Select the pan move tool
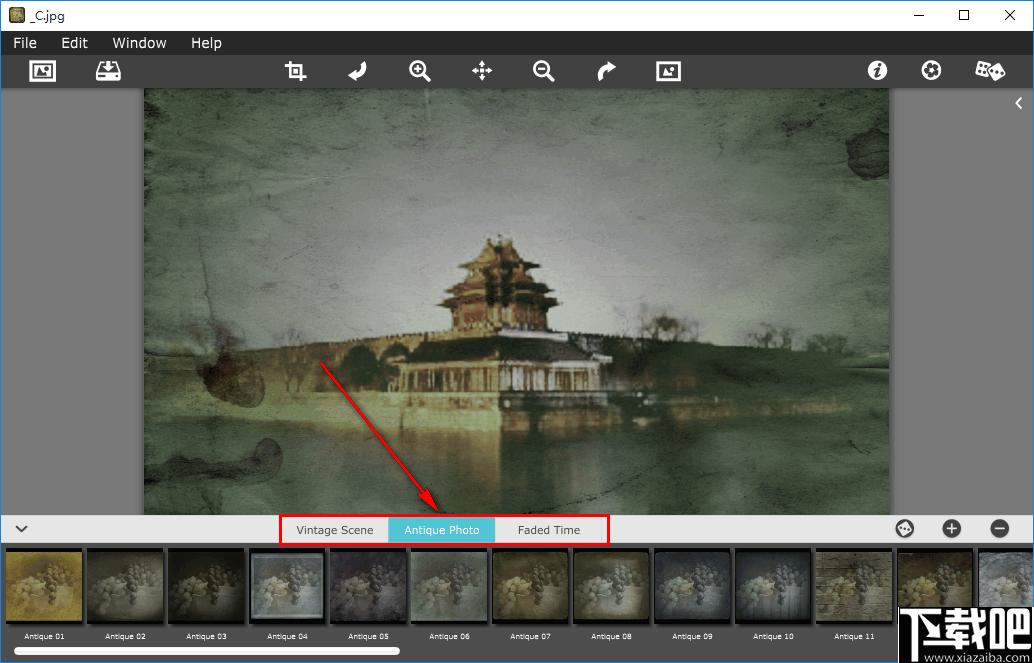Screen dimensions: 1034x663 coord(482,71)
